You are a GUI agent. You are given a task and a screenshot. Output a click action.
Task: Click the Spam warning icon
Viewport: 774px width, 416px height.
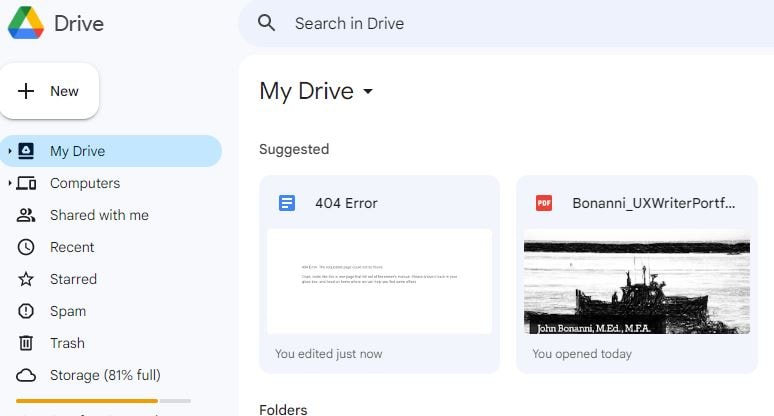pyautogui.click(x=26, y=311)
